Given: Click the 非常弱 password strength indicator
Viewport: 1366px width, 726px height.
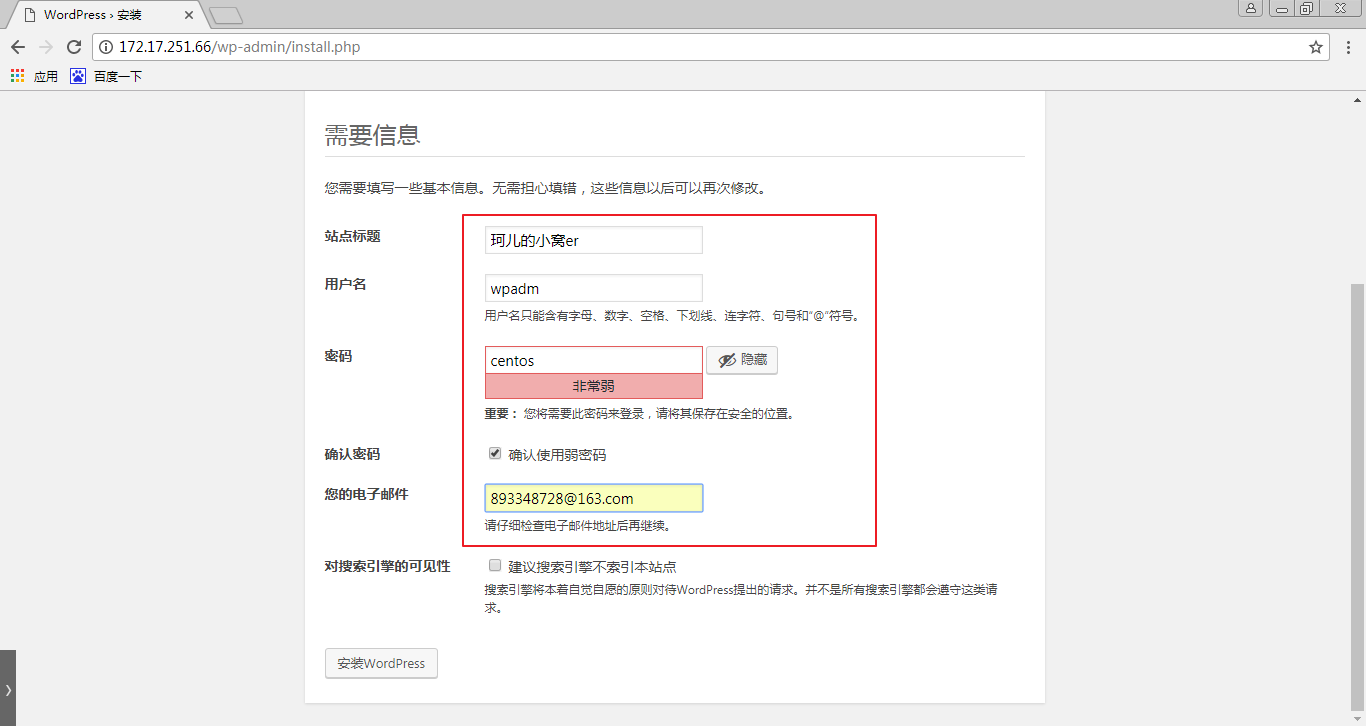Looking at the screenshot, I should click(594, 386).
